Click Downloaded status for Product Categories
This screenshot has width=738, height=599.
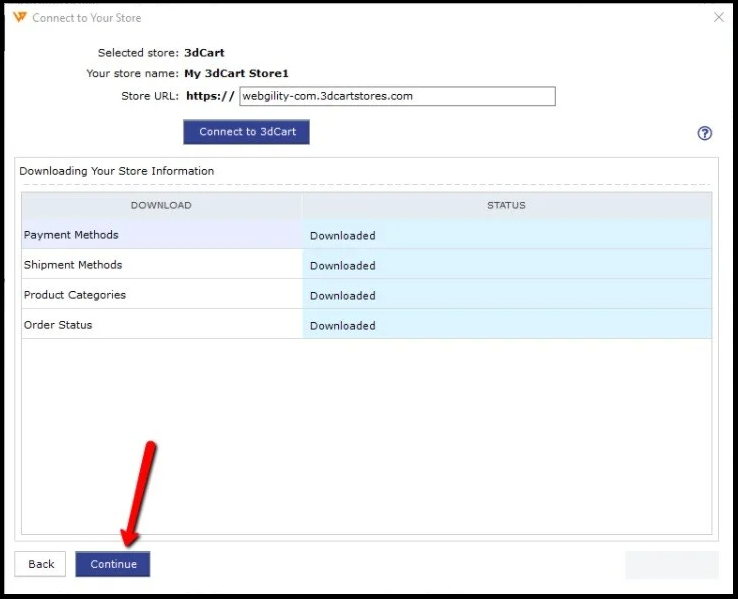pyautogui.click(x=343, y=296)
